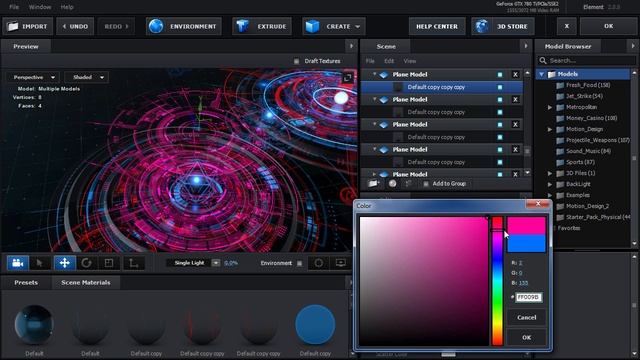Toggle visibility square of topmost Plane Model
The height and width of the screenshot is (360, 640).
pyautogui.click(x=500, y=75)
